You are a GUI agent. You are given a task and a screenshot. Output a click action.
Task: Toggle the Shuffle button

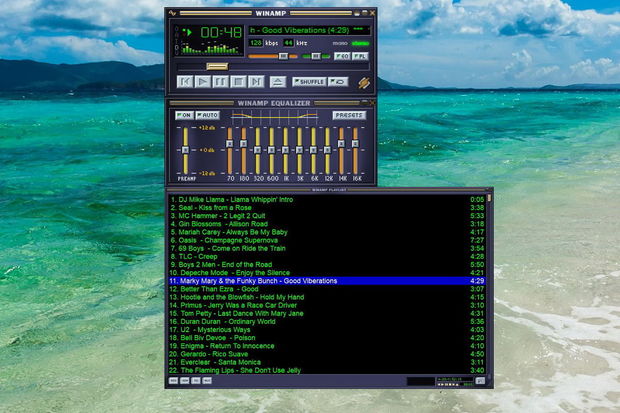[309, 81]
